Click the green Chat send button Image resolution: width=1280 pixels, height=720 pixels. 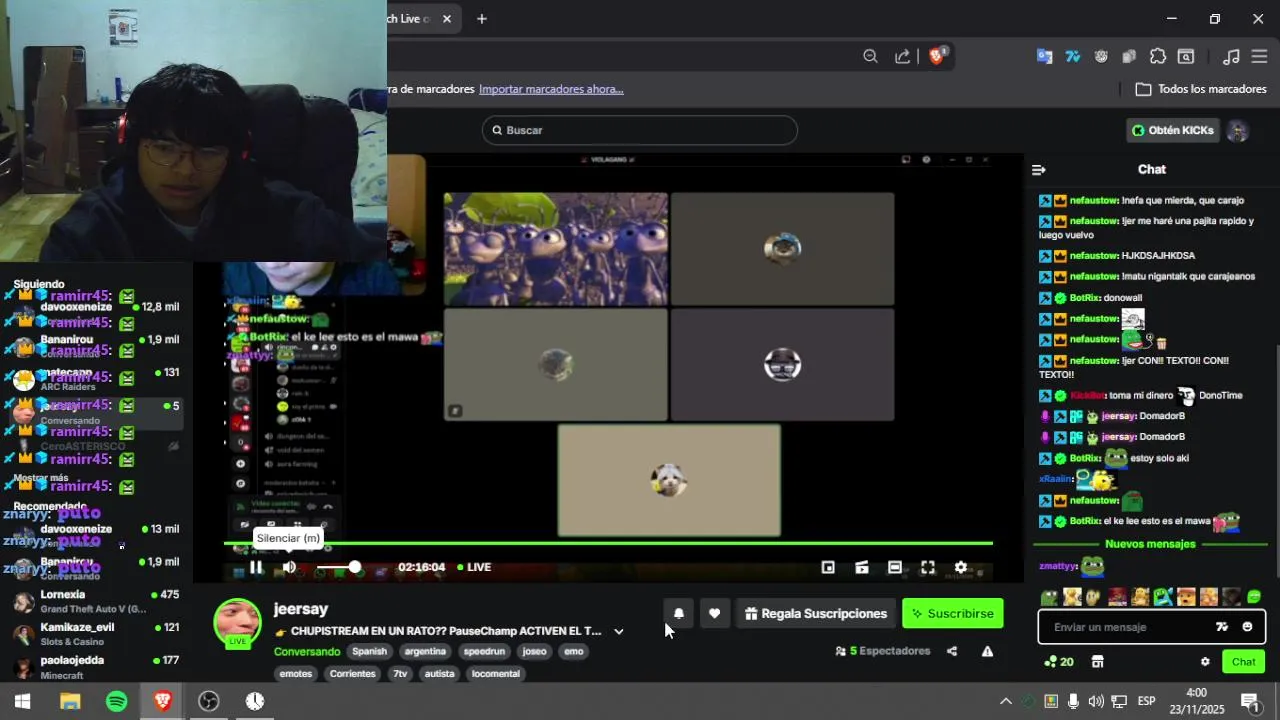tap(1243, 662)
